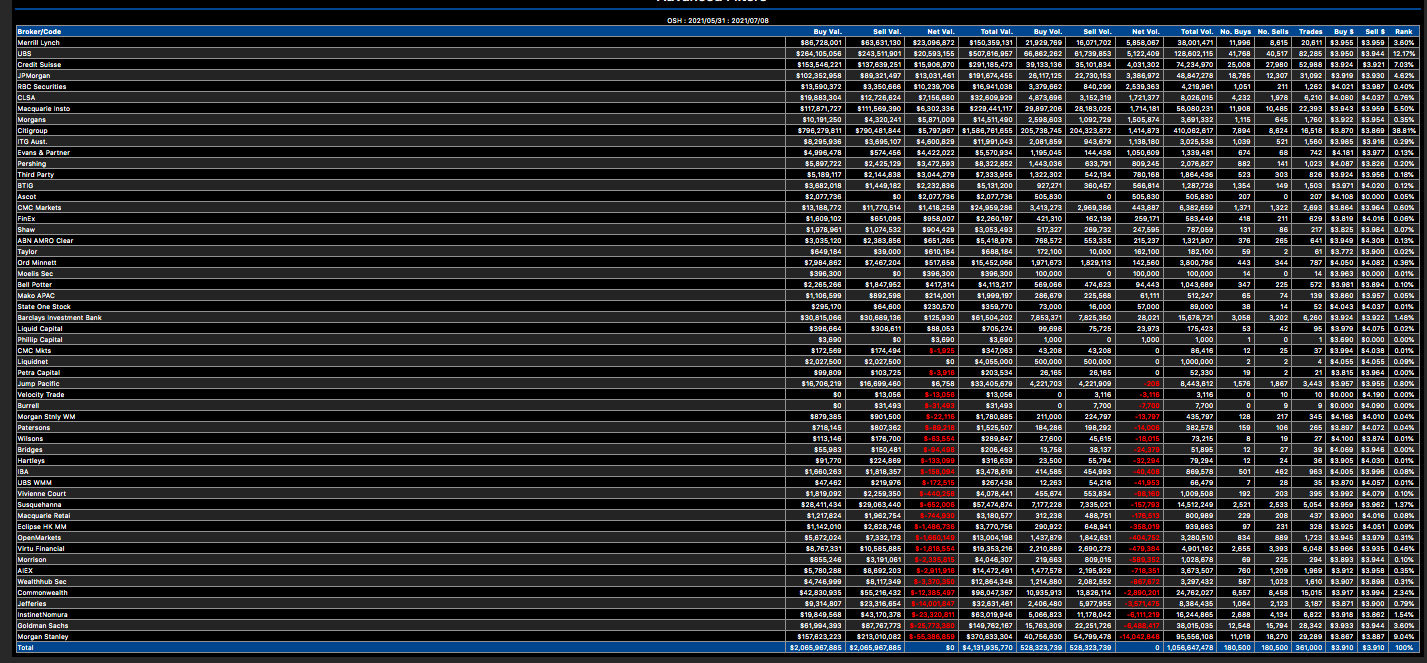Select the Bell Potter row
The width and height of the screenshot is (1427, 663).
pos(717,285)
